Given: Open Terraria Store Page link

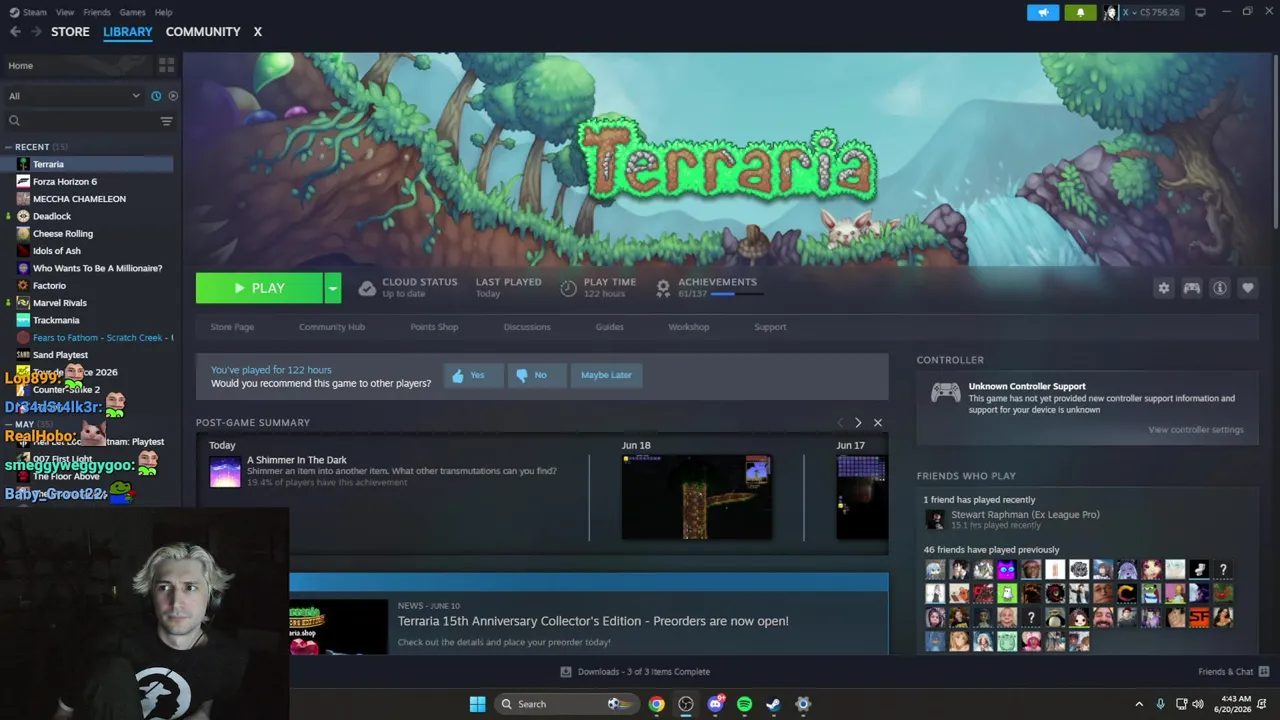Looking at the screenshot, I should (232, 327).
